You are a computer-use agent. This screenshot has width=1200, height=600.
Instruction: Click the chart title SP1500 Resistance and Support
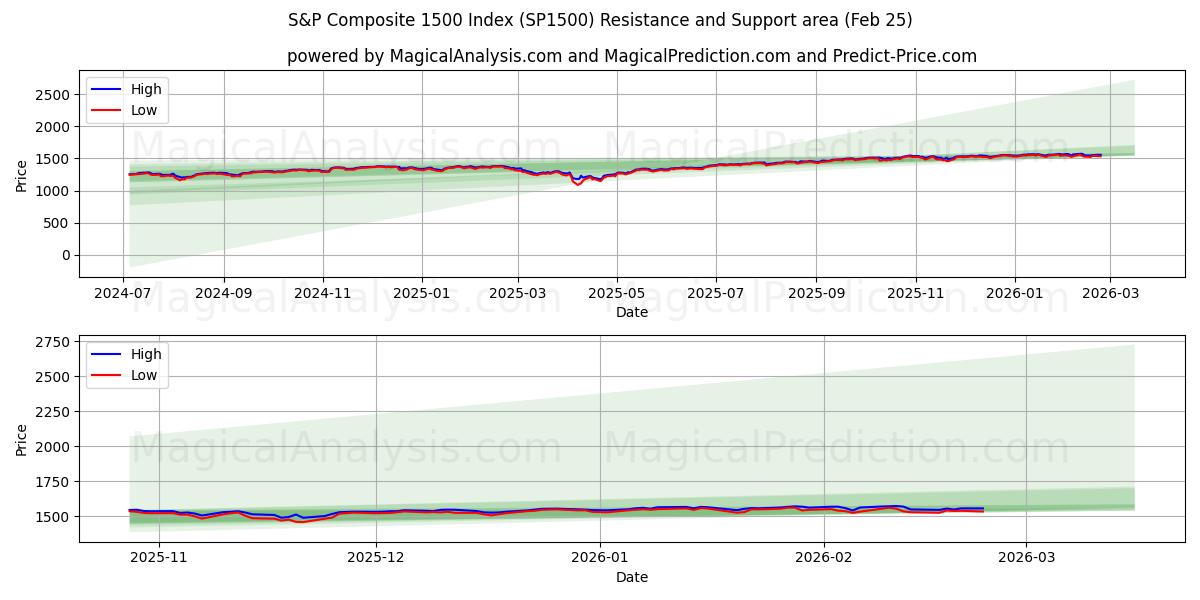[600, 19]
